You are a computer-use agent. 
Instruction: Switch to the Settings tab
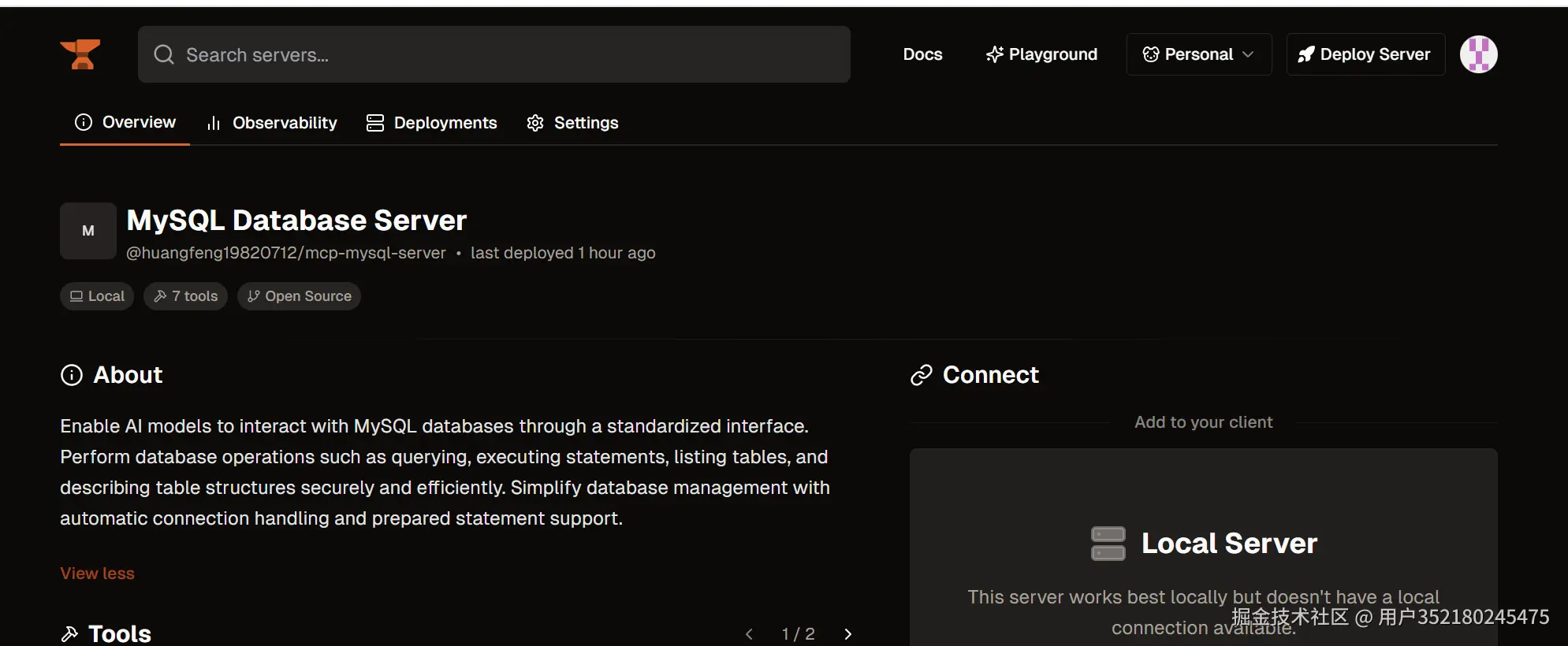click(x=572, y=123)
